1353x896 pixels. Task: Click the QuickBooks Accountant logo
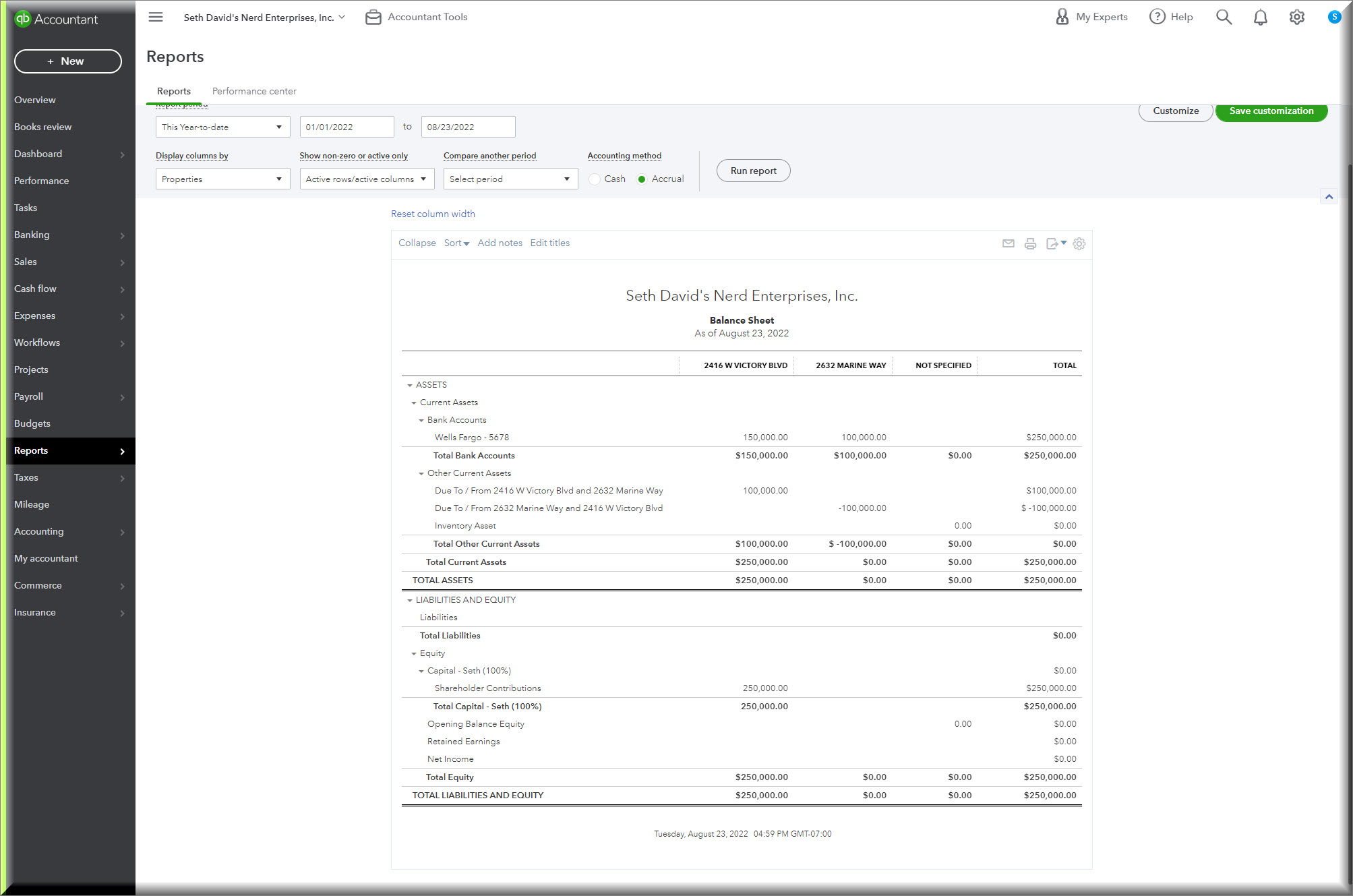(x=56, y=19)
